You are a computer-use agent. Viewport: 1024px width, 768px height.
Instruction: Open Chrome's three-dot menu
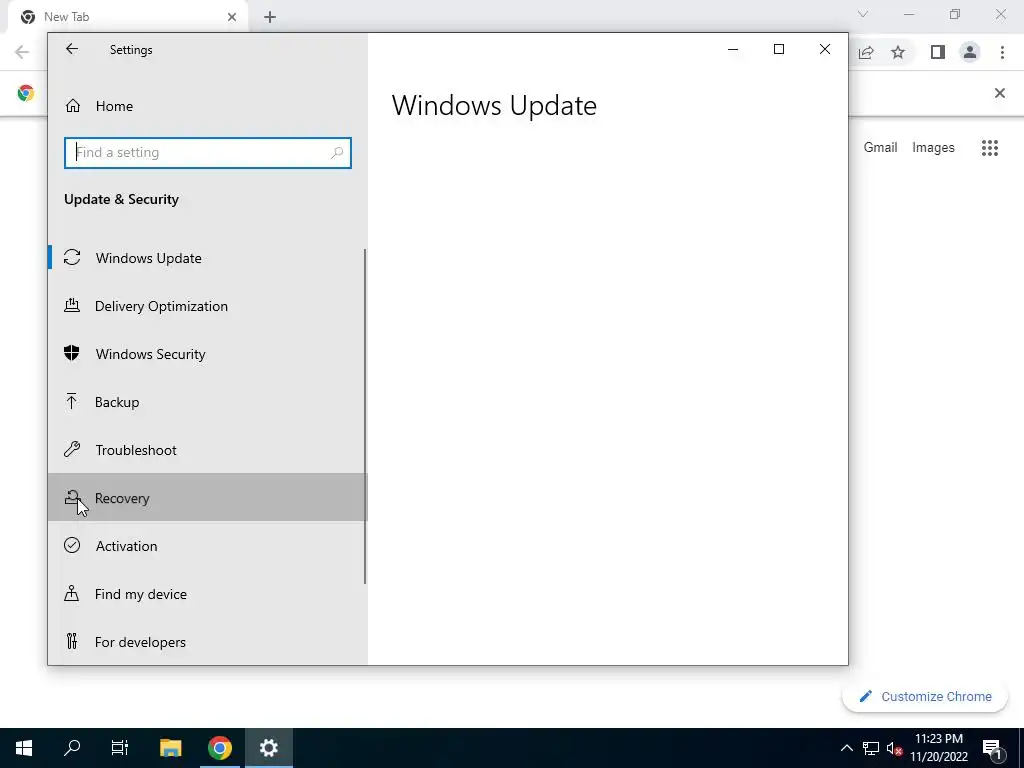click(1002, 52)
